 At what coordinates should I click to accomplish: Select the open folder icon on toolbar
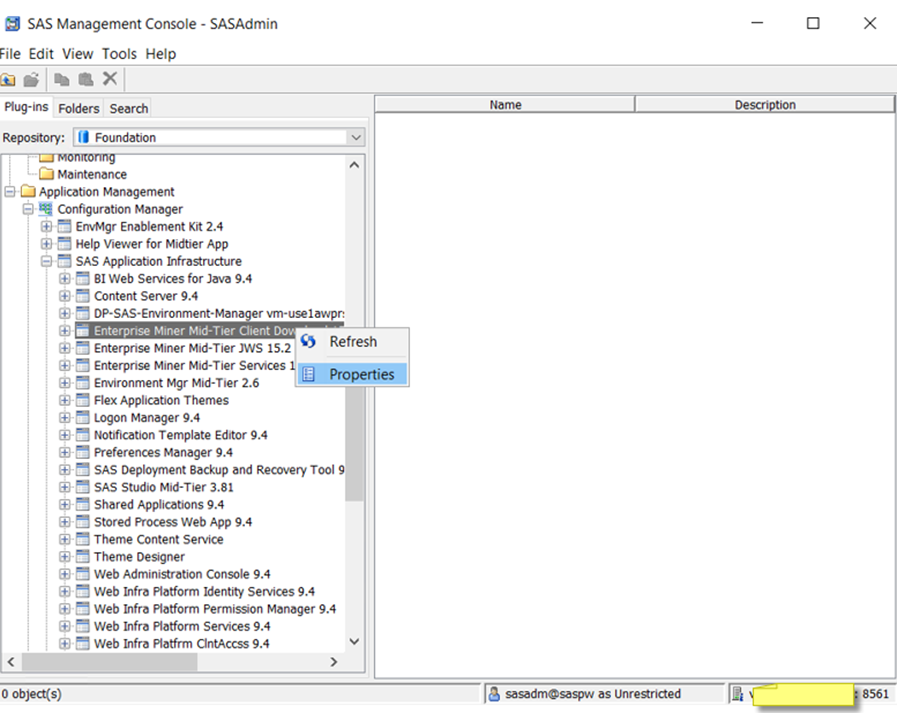tap(32, 78)
